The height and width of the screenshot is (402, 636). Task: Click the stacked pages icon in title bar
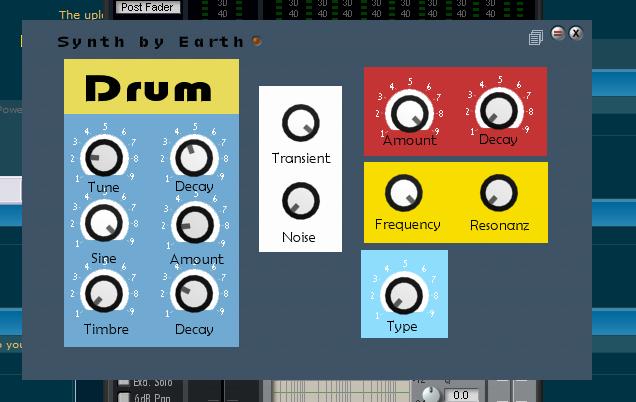click(x=537, y=38)
